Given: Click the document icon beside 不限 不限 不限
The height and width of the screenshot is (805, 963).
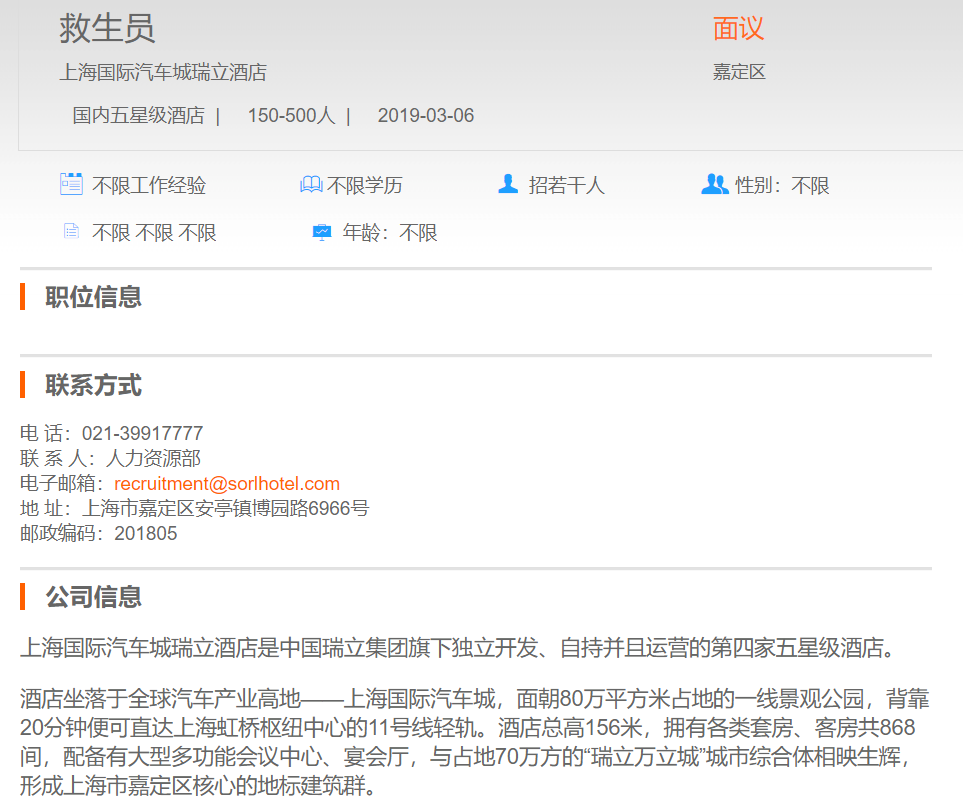Looking at the screenshot, I should [x=71, y=232].
